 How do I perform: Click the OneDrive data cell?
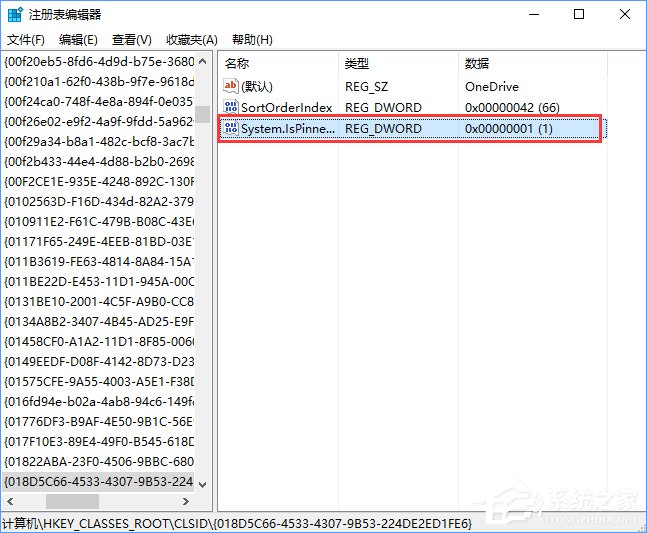pos(491,86)
